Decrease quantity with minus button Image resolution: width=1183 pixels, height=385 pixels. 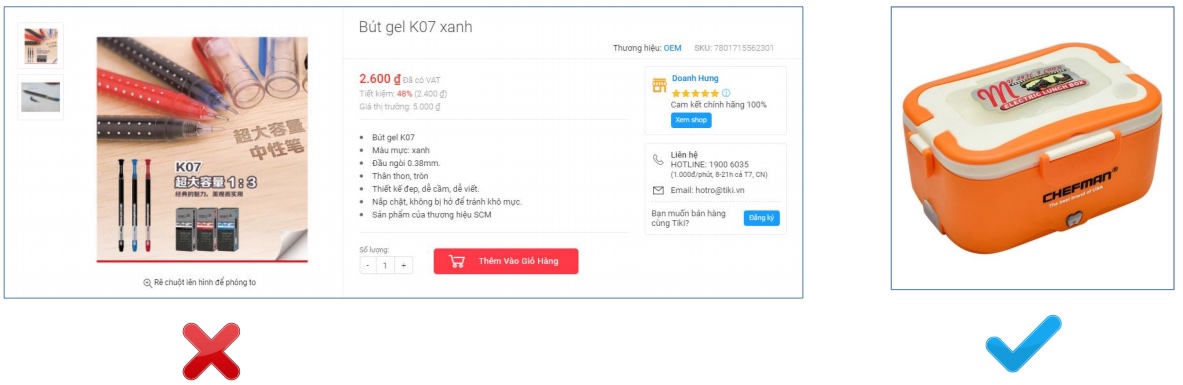click(367, 265)
